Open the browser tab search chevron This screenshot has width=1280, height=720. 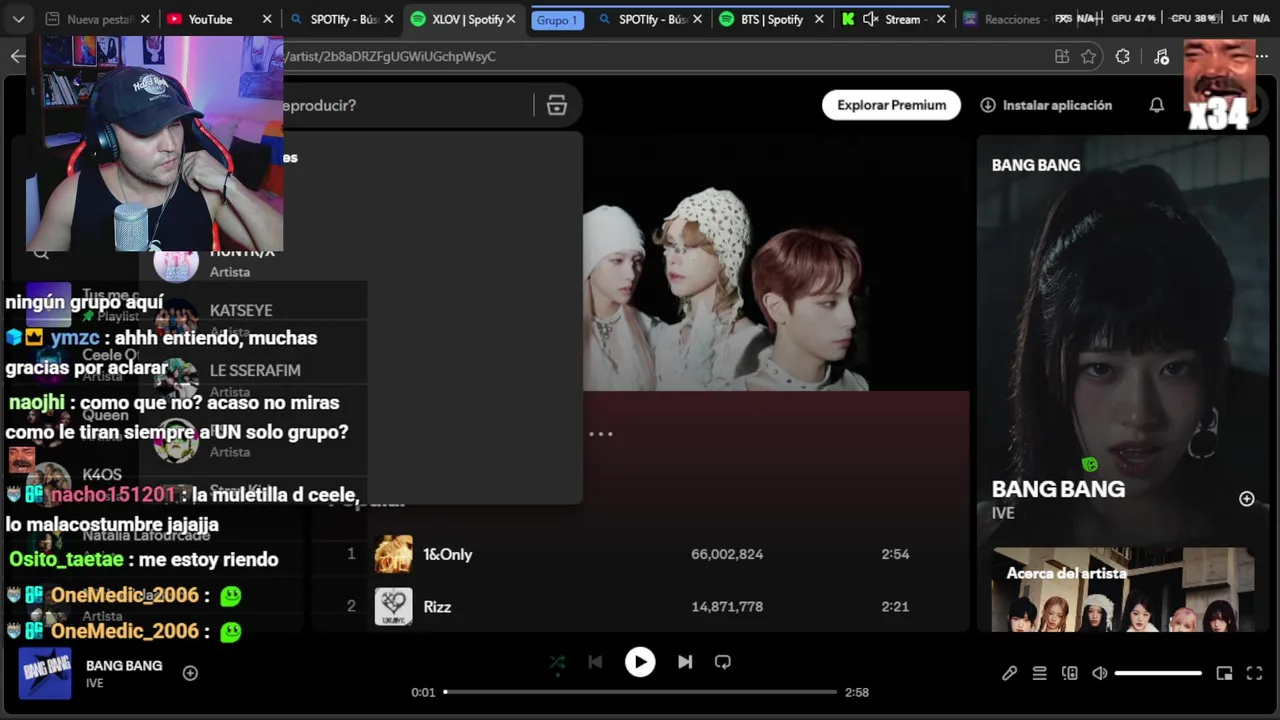(18, 19)
